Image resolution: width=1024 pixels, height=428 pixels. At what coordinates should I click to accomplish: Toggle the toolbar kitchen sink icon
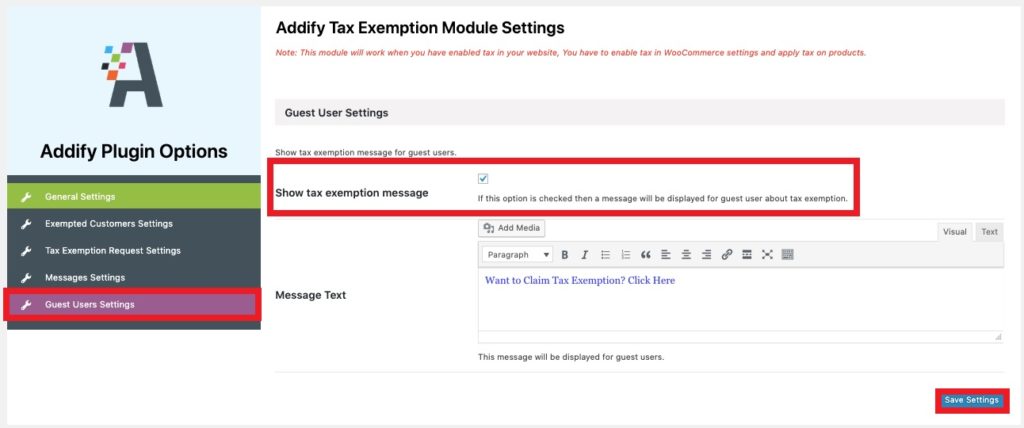pyautogui.click(x=788, y=255)
